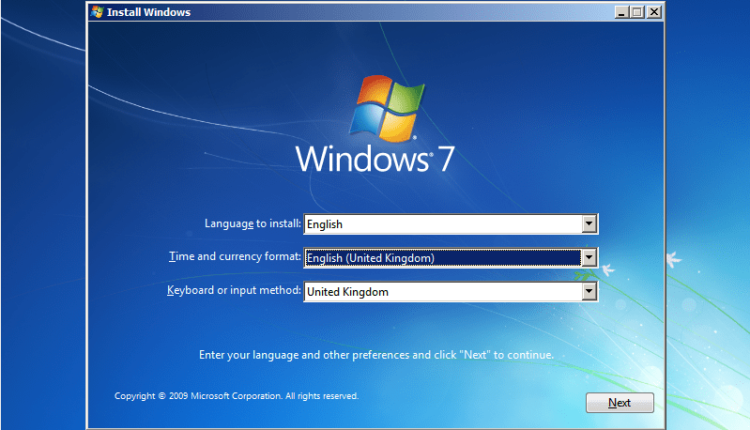Click the "Enter your language" instruction text
Image resolution: width=750 pixels, height=430 pixels.
(x=375, y=355)
